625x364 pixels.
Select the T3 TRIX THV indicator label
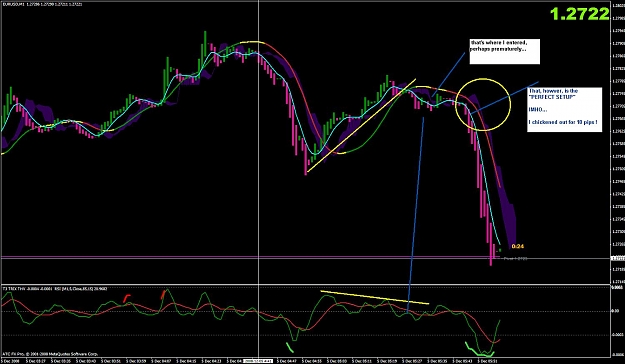55,288
